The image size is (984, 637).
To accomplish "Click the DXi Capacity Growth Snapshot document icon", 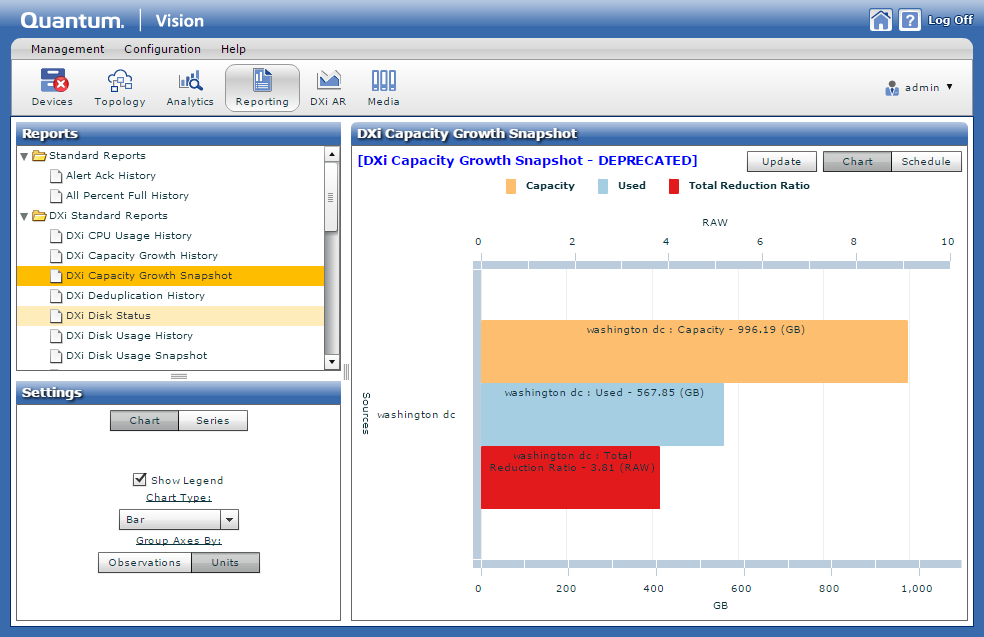I will coord(56,276).
